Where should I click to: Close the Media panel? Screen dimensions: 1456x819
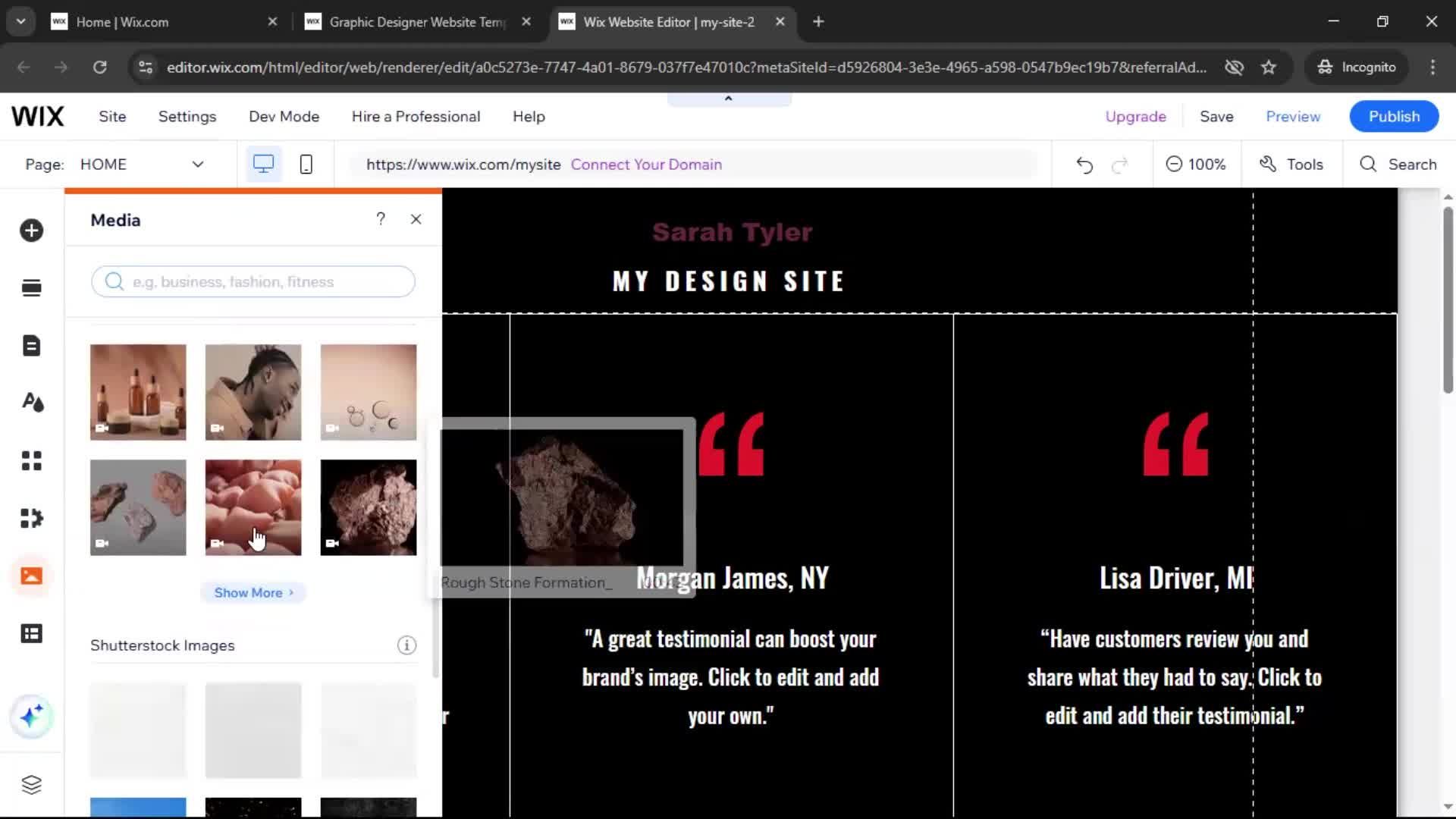416,219
